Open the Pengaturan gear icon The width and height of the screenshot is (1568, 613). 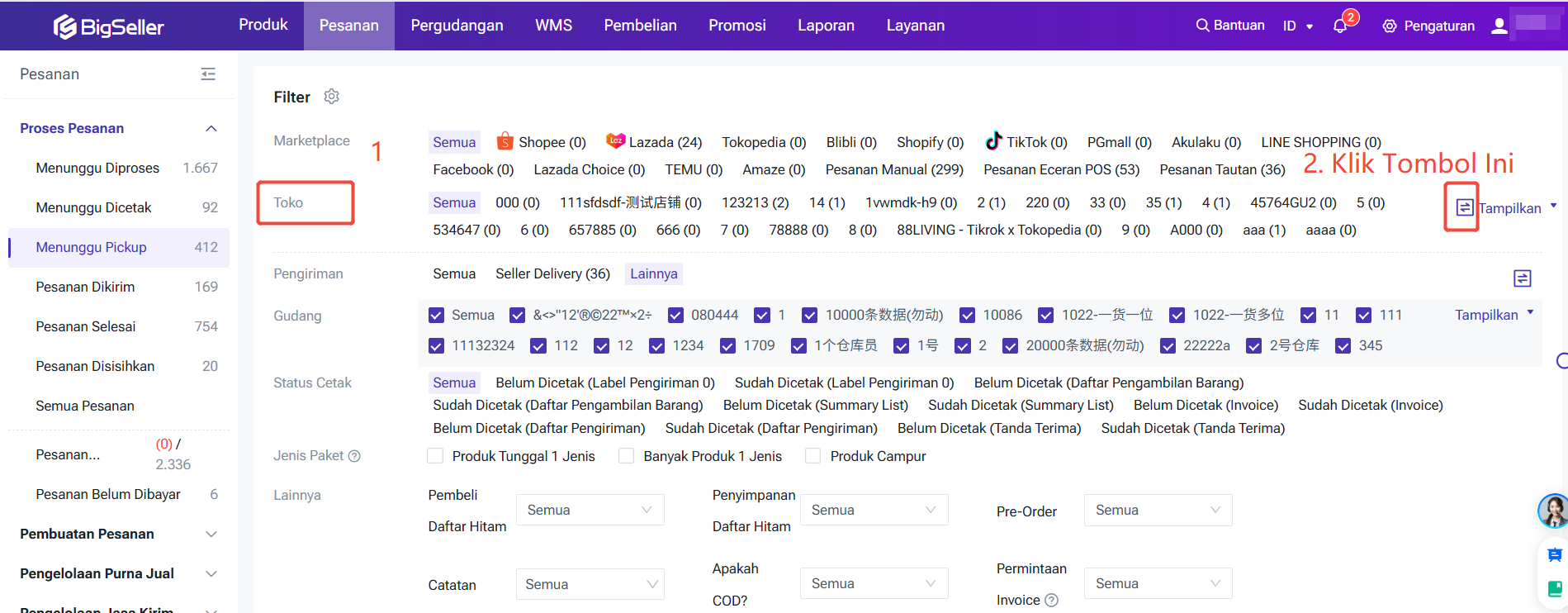coord(1390,26)
